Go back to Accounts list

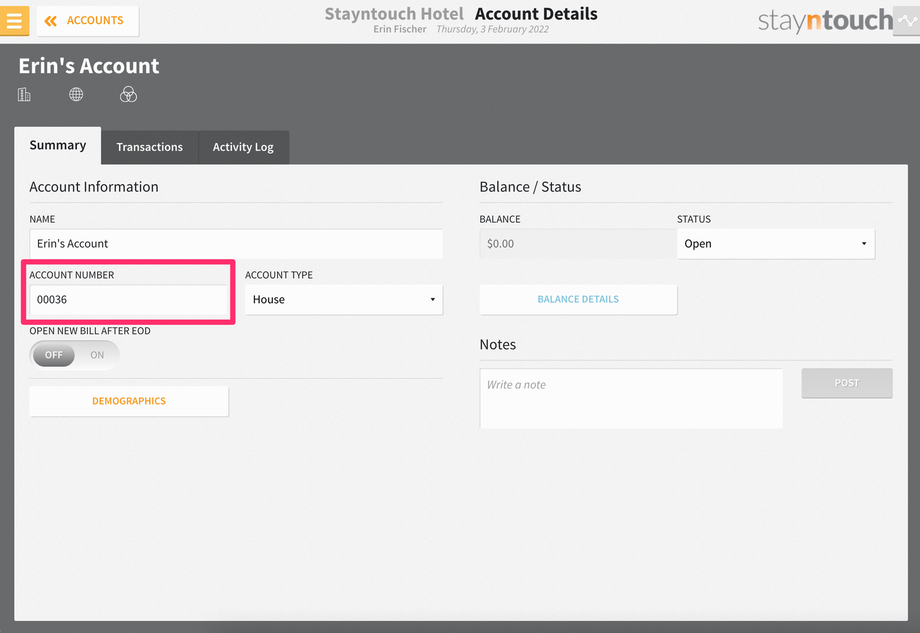tap(88, 21)
